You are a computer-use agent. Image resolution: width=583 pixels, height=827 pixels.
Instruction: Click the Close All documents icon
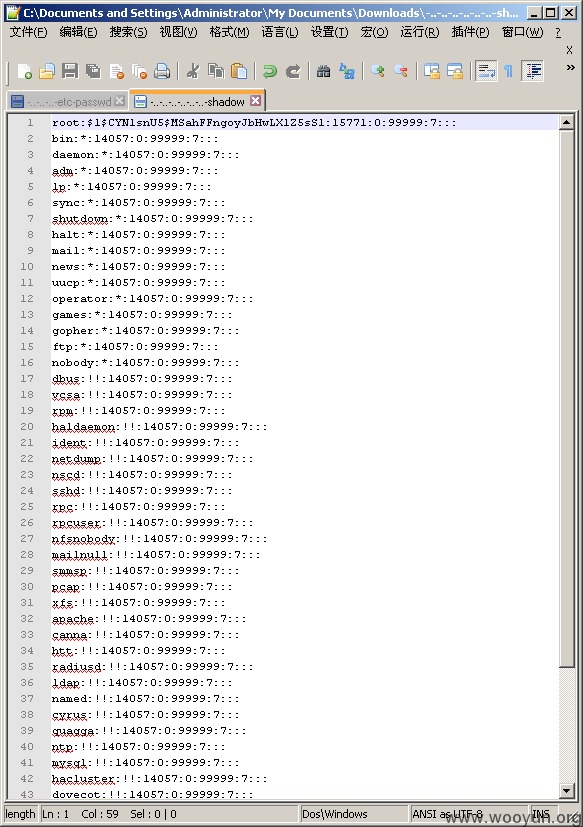pos(139,71)
